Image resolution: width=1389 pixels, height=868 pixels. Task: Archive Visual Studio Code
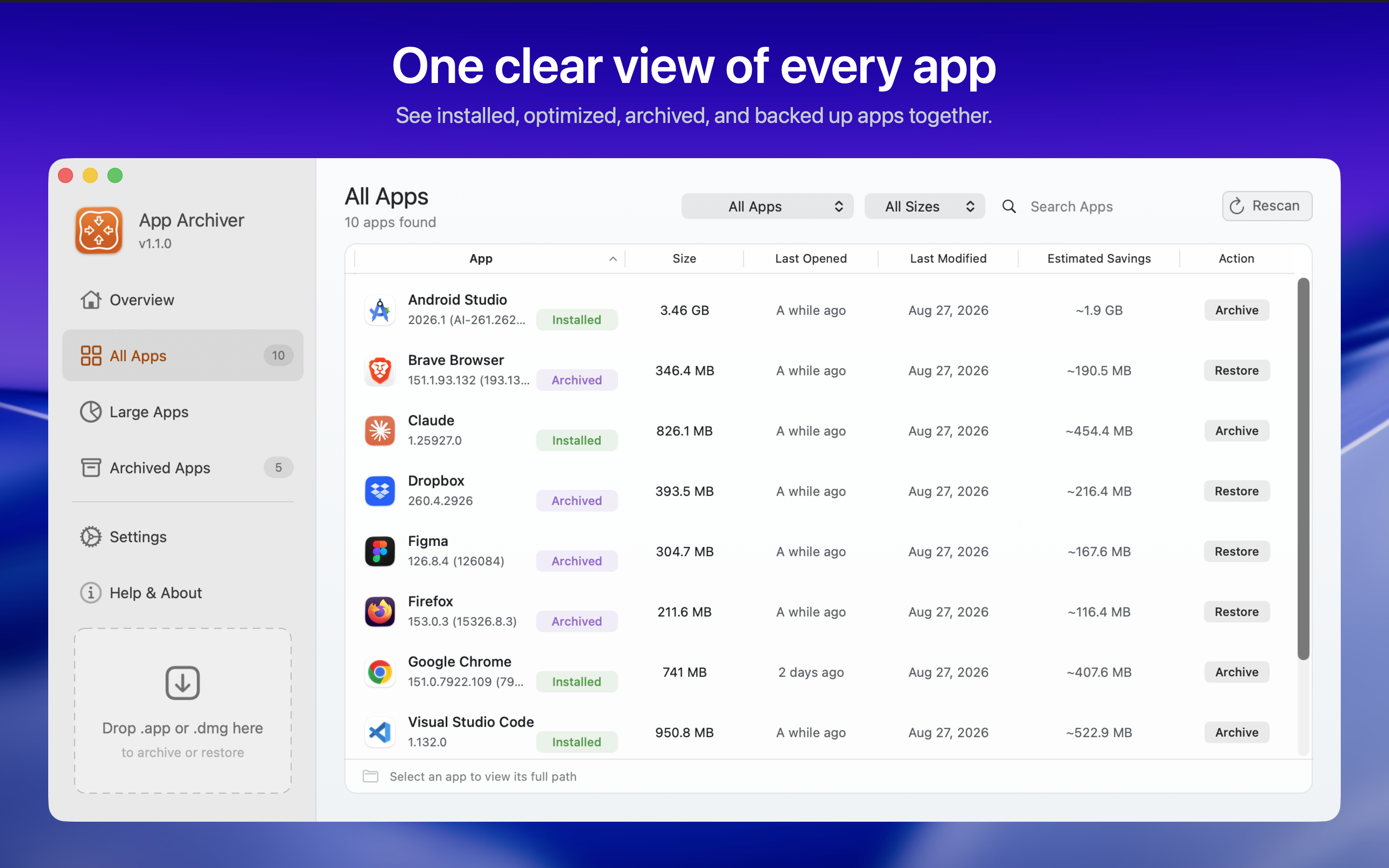pos(1236,732)
